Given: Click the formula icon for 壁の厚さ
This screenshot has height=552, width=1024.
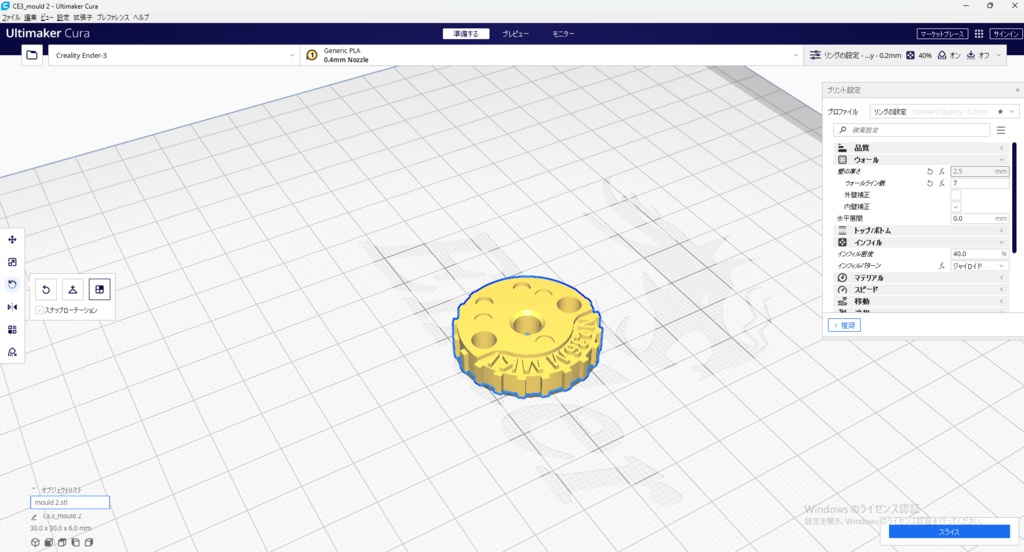Looking at the screenshot, I should coord(942,172).
